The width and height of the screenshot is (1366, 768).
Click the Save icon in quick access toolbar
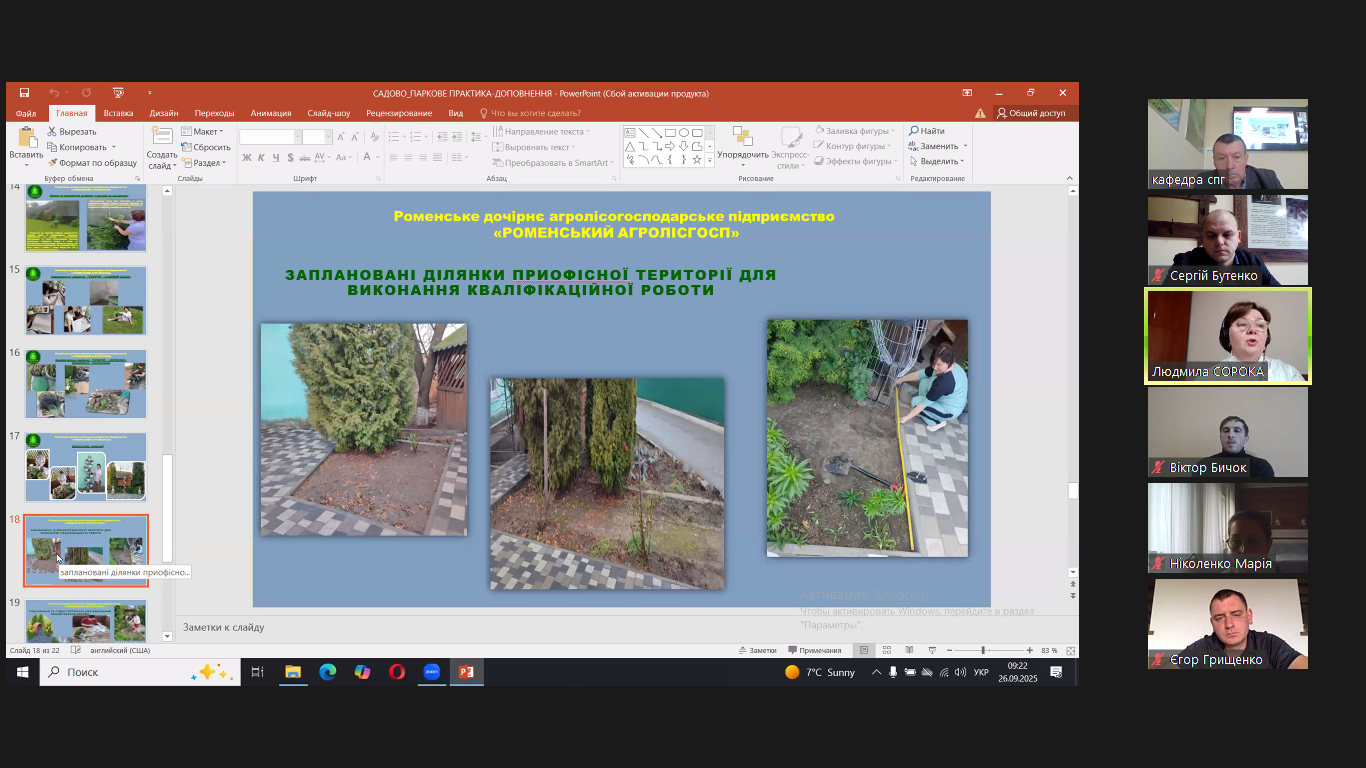(24, 93)
